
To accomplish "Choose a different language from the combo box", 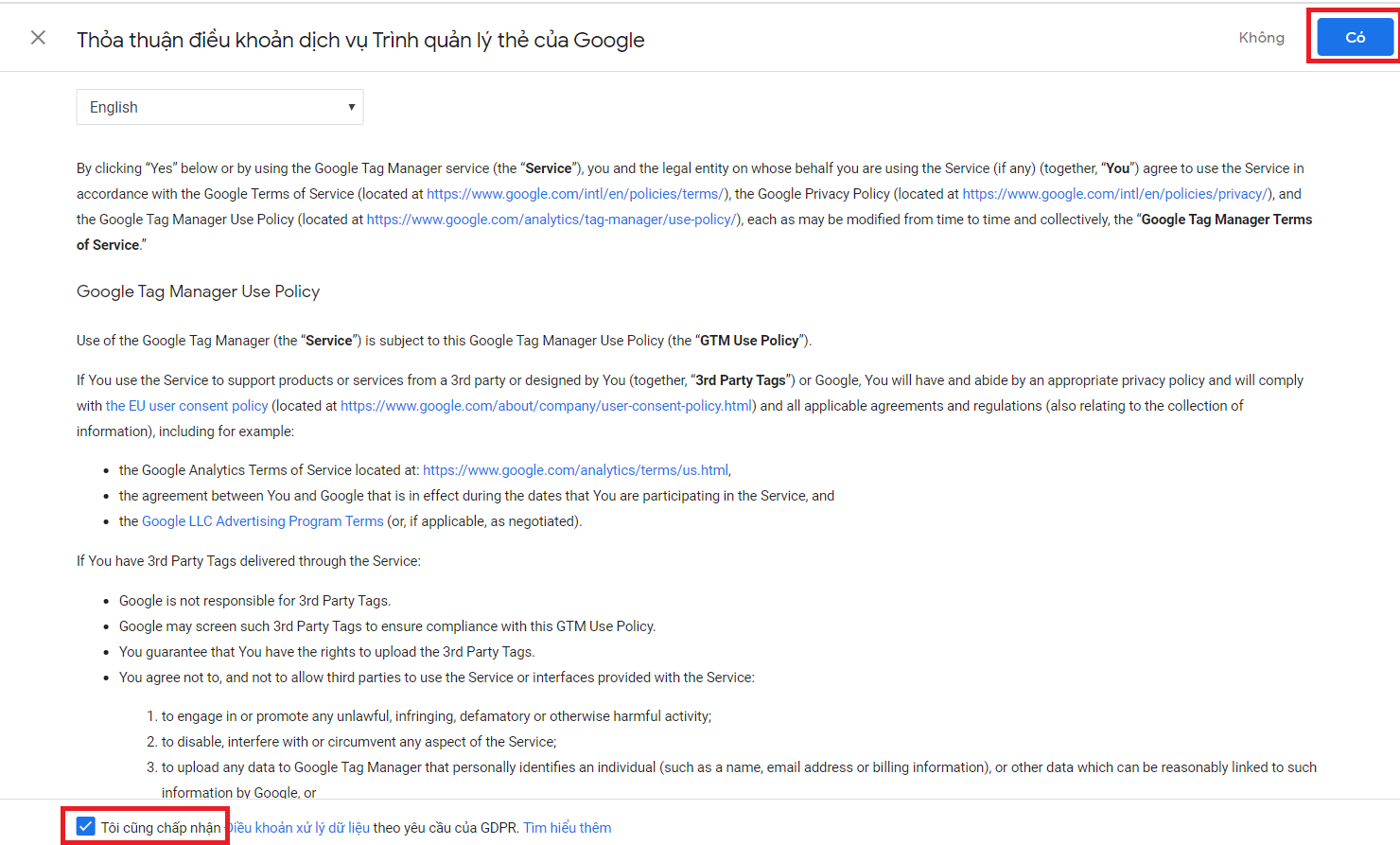I will tap(219, 107).
